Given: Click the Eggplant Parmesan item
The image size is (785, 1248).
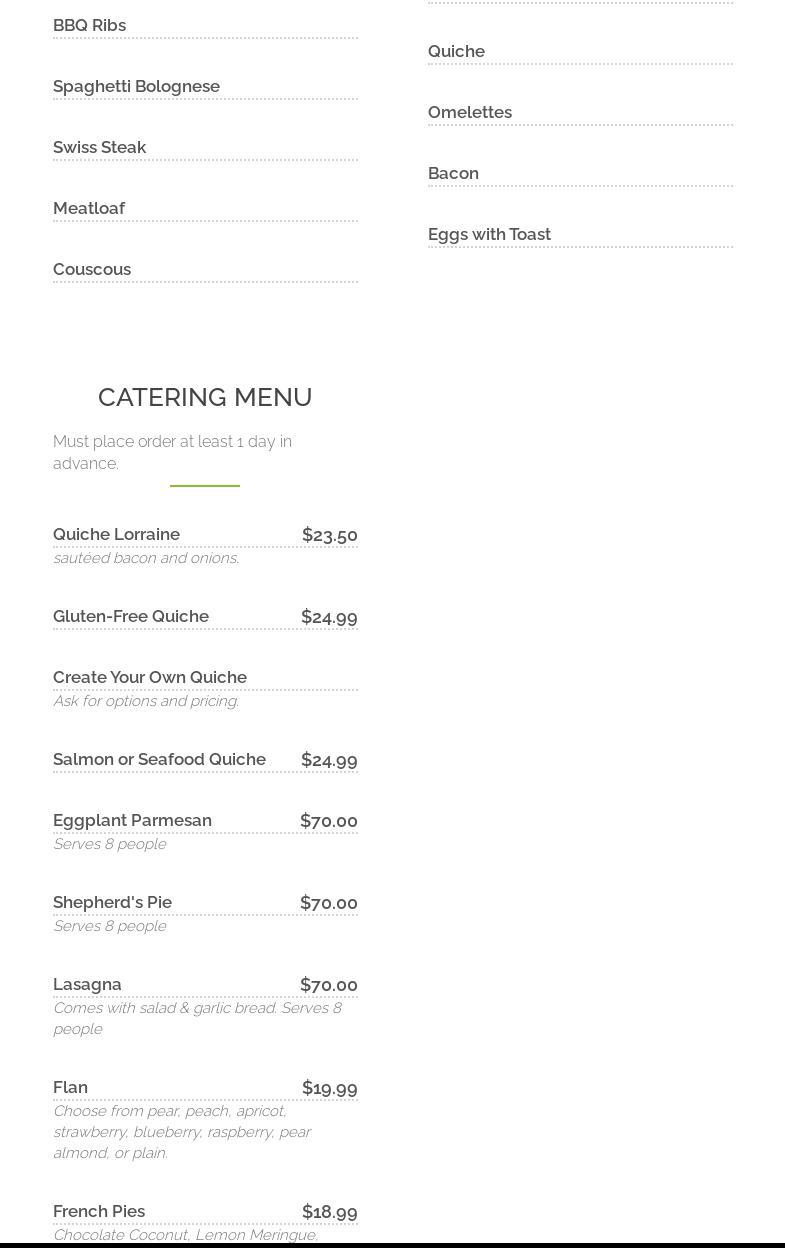Looking at the screenshot, I should coord(132,820).
